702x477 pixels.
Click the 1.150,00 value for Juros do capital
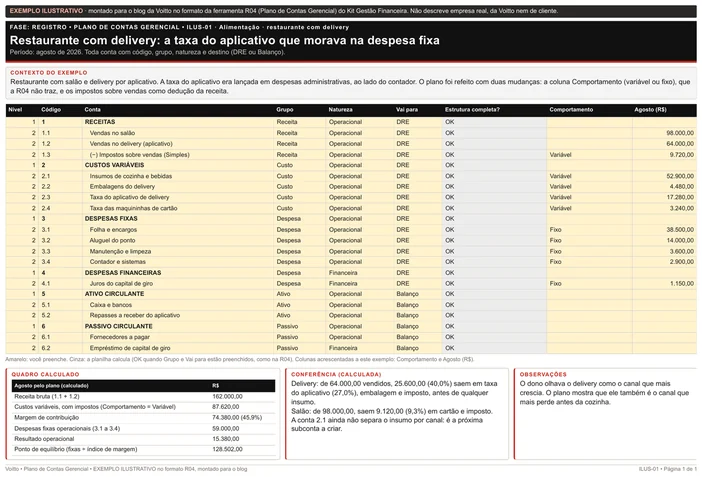(x=682, y=284)
